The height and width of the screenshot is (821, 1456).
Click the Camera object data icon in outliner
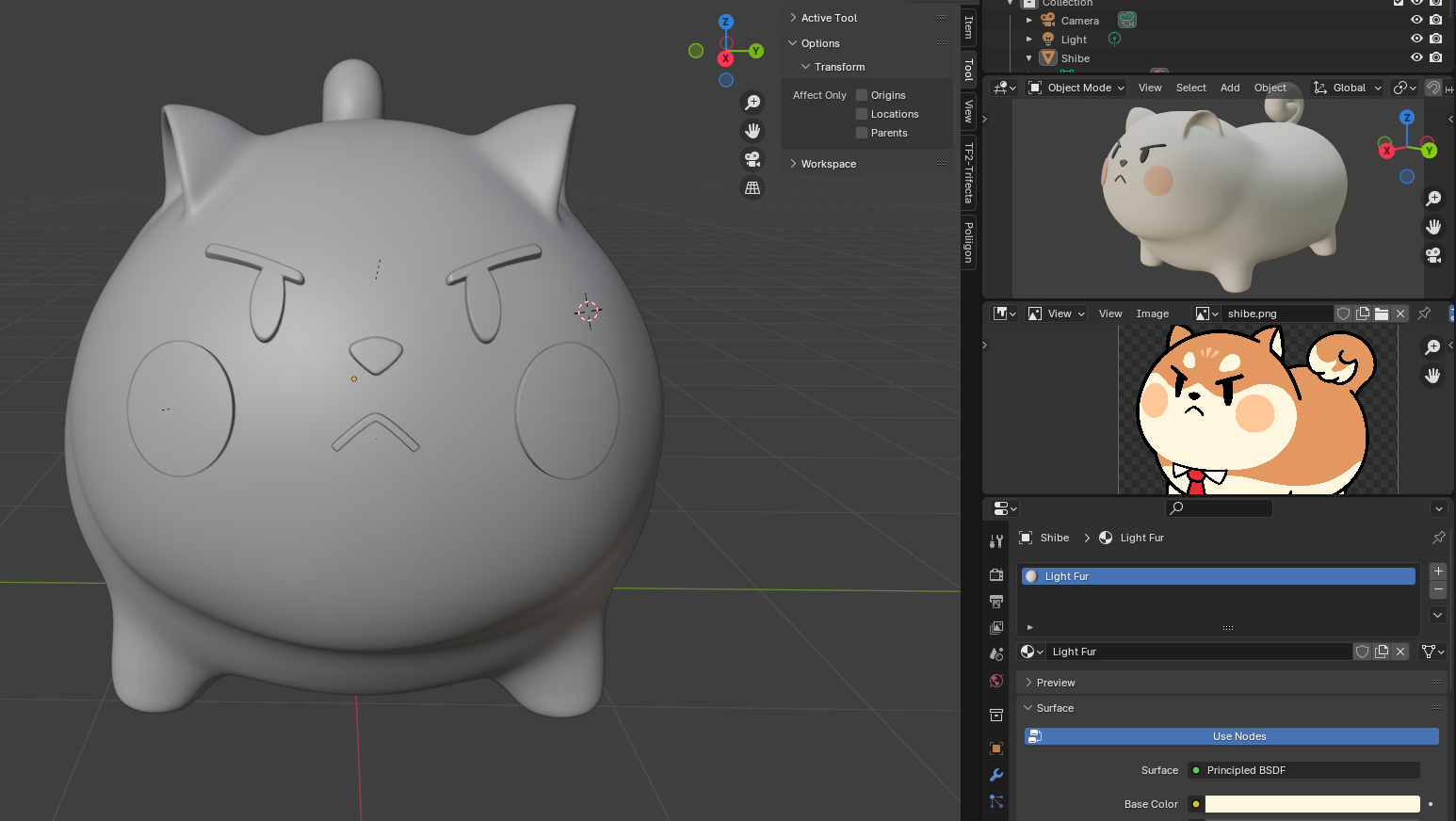(1127, 20)
